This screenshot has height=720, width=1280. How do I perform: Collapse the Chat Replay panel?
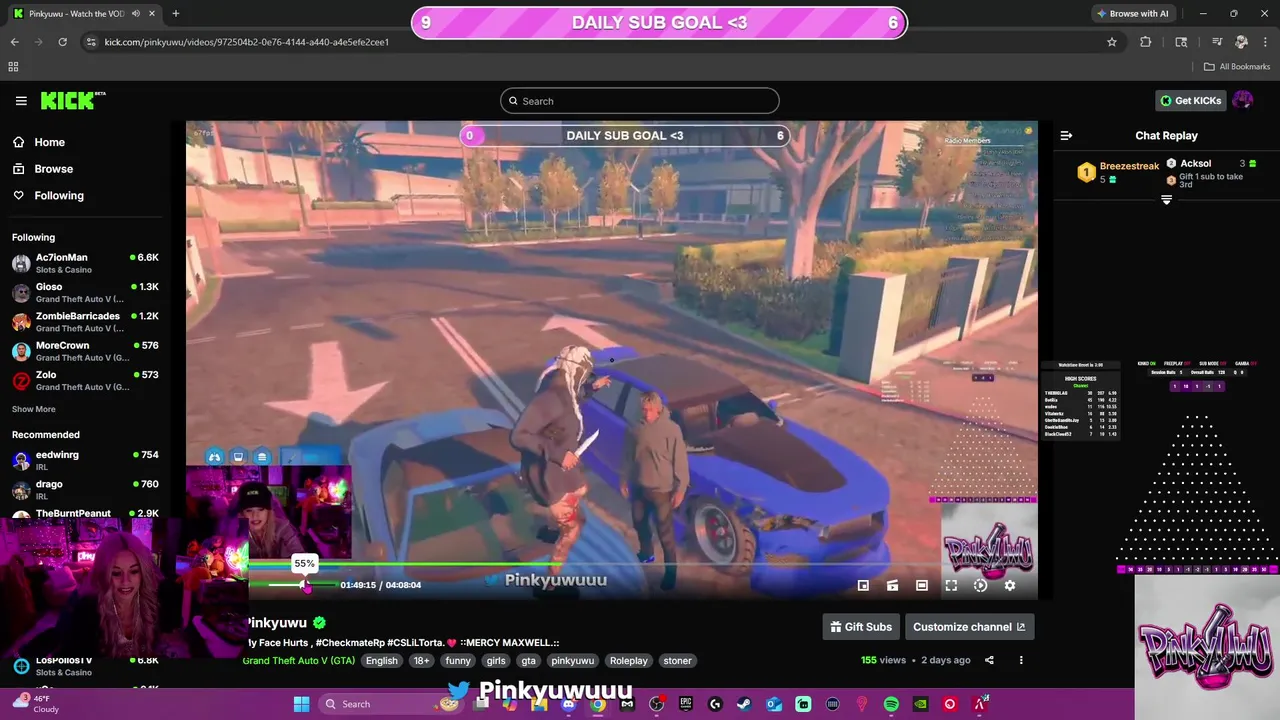pyautogui.click(x=1066, y=135)
